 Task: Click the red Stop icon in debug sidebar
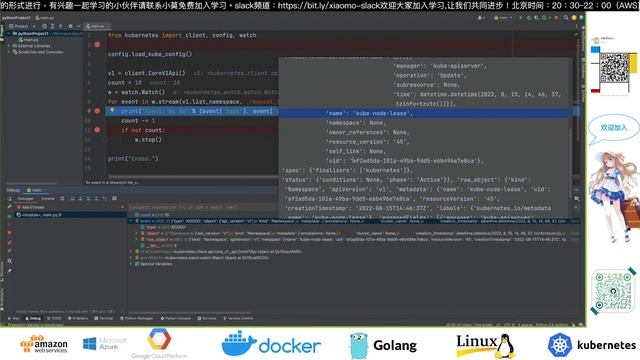[x=10, y=232]
